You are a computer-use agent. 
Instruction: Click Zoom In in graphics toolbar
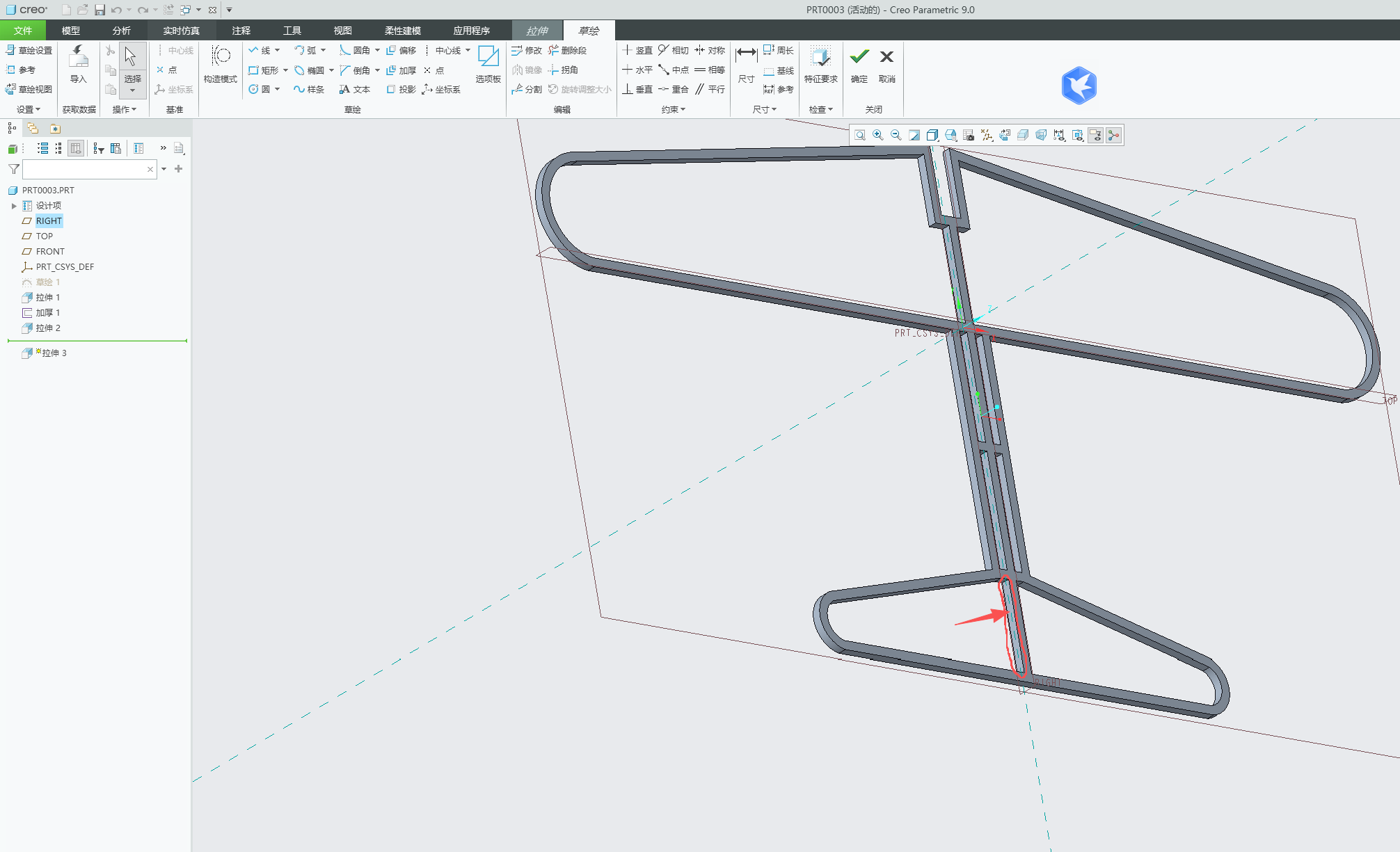pos(878,135)
